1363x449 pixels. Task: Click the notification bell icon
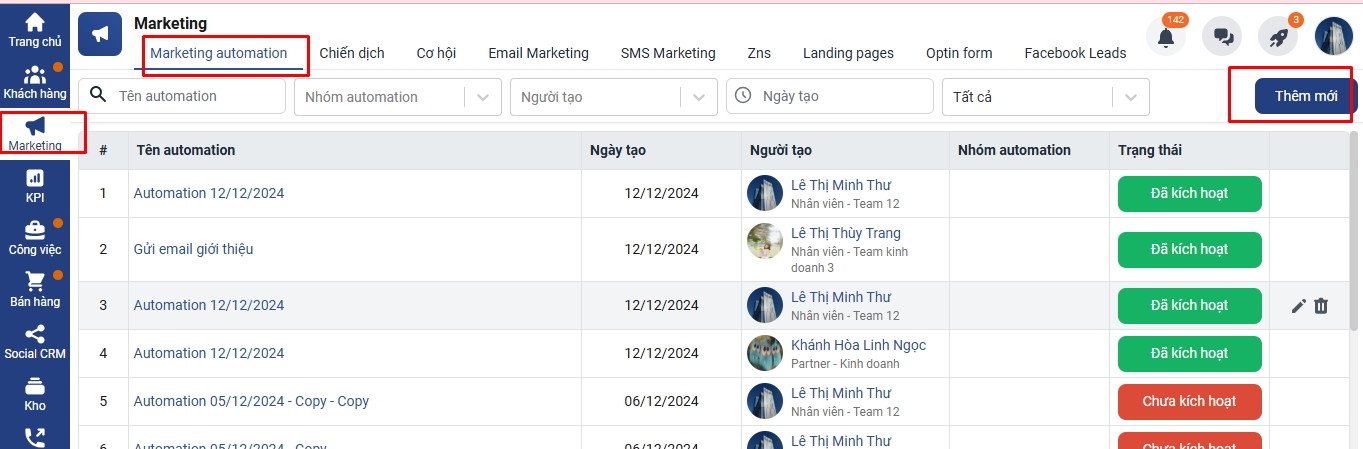click(x=1166, y=37)
